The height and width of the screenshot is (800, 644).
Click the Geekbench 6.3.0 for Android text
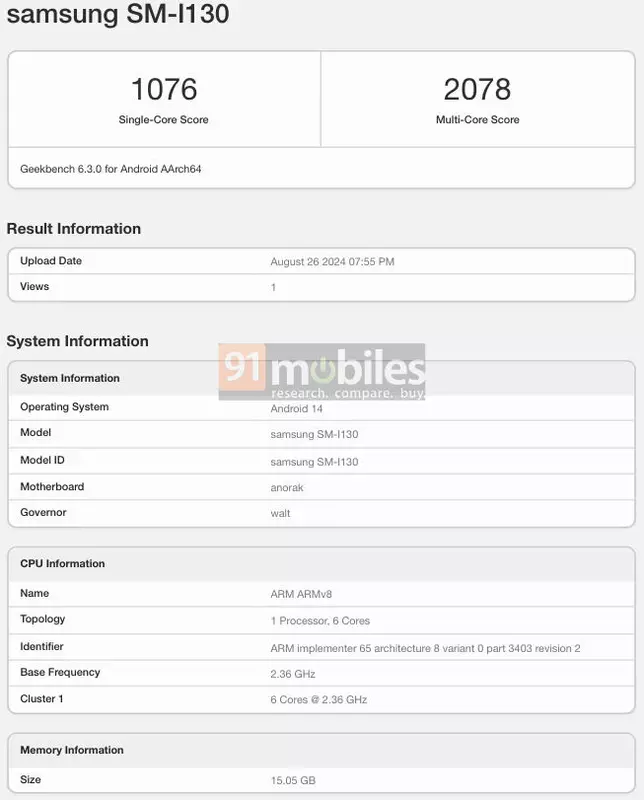(x=111, y=169)
